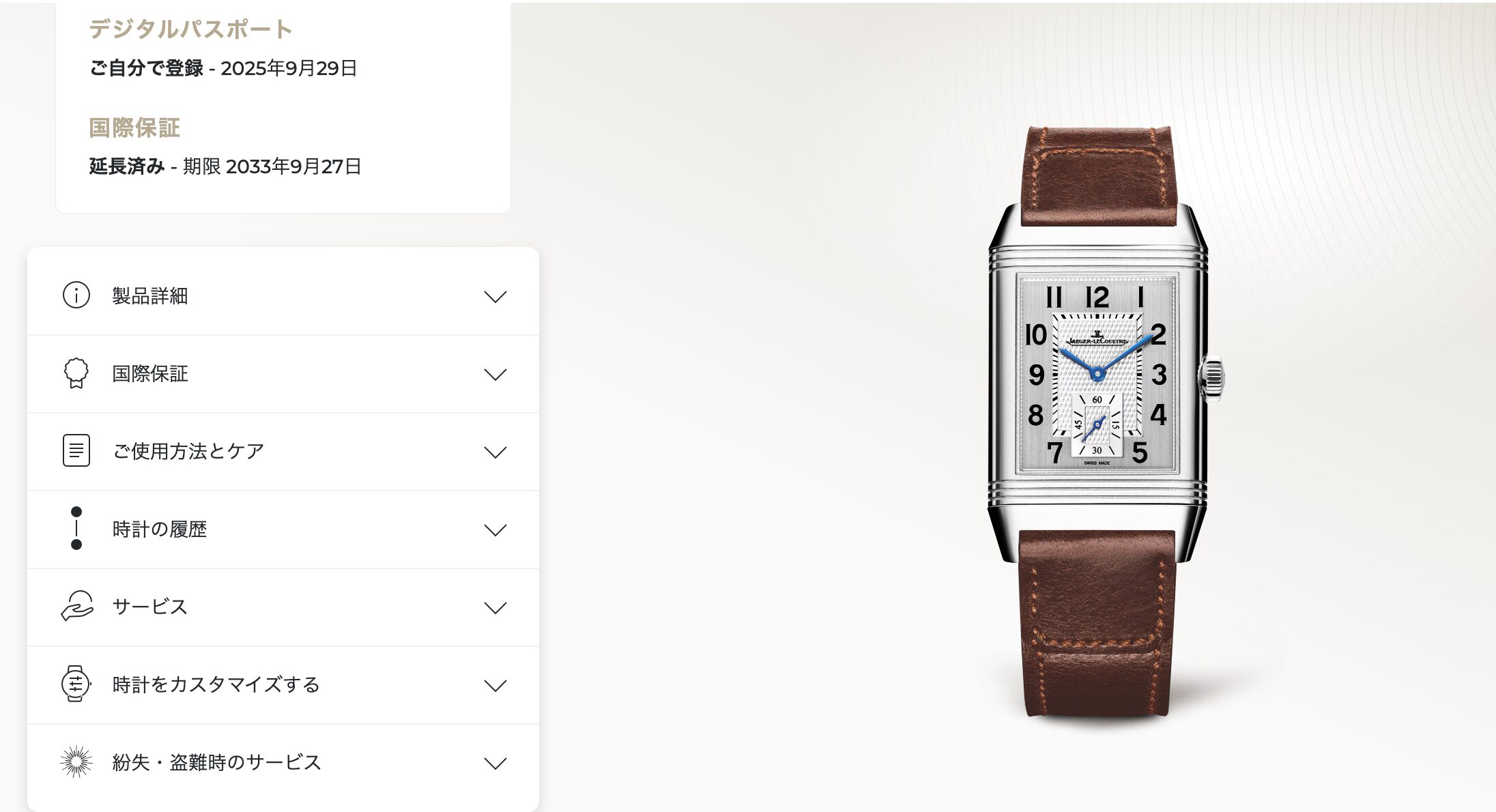1496x812 pixels.
Task: Click the hand icon beside サービス
Action: [x=76, y=606]
